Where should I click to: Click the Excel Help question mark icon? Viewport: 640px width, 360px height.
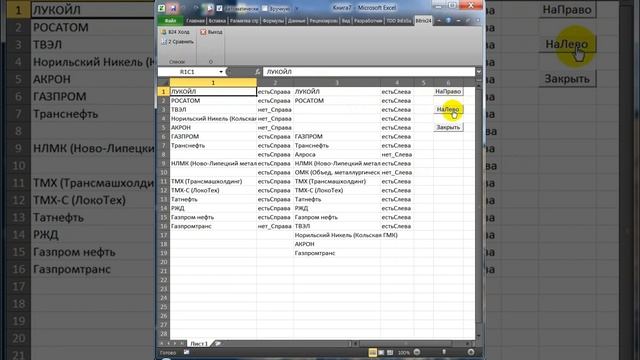(x=448, y=20)
